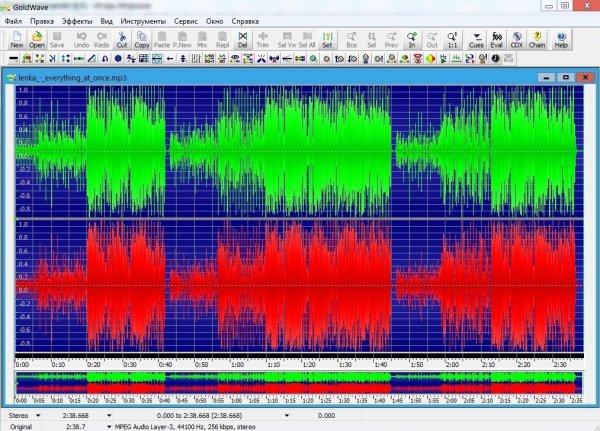Open the Эффекты menu
The height and width of the screenshot is (431, 600).
pos(77,21)
